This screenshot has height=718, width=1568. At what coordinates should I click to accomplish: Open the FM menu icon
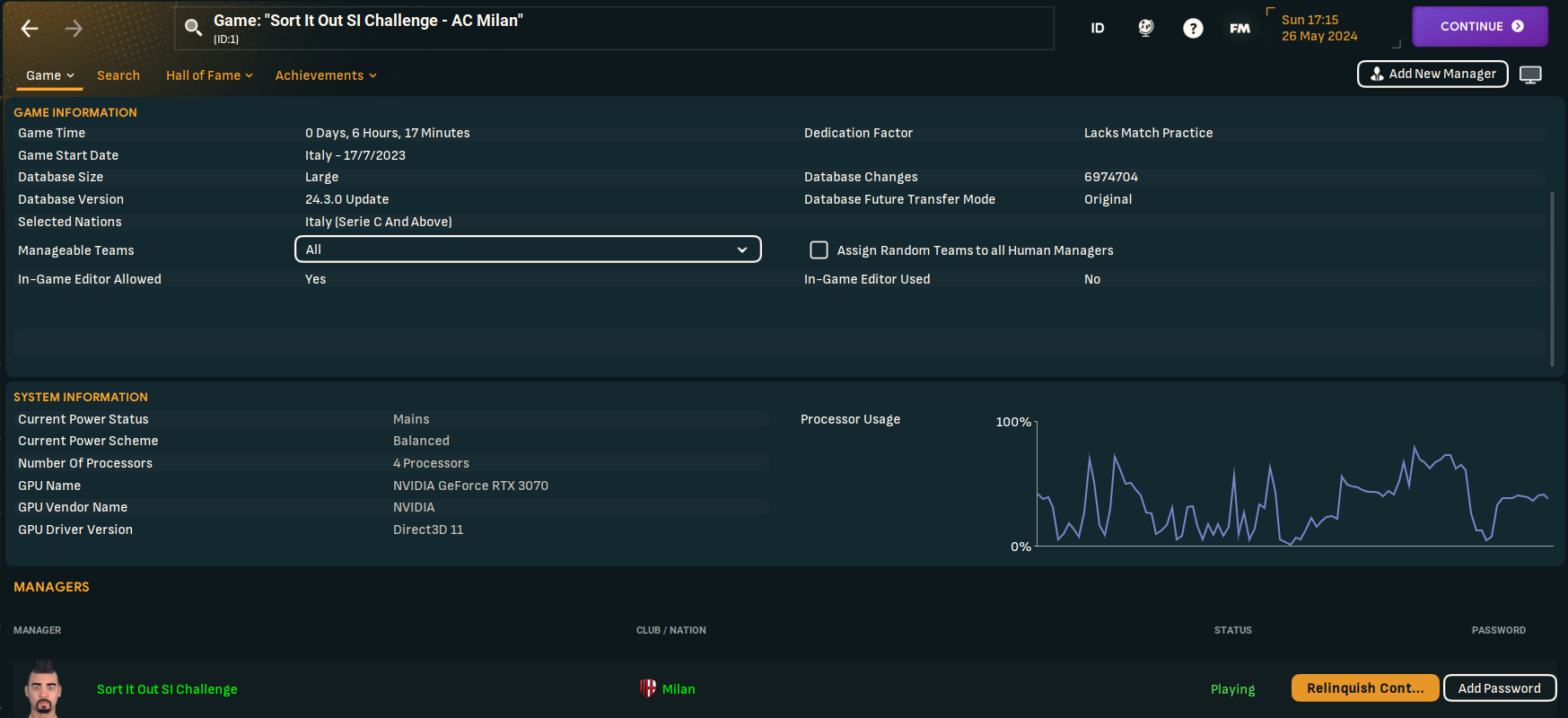1240,29
